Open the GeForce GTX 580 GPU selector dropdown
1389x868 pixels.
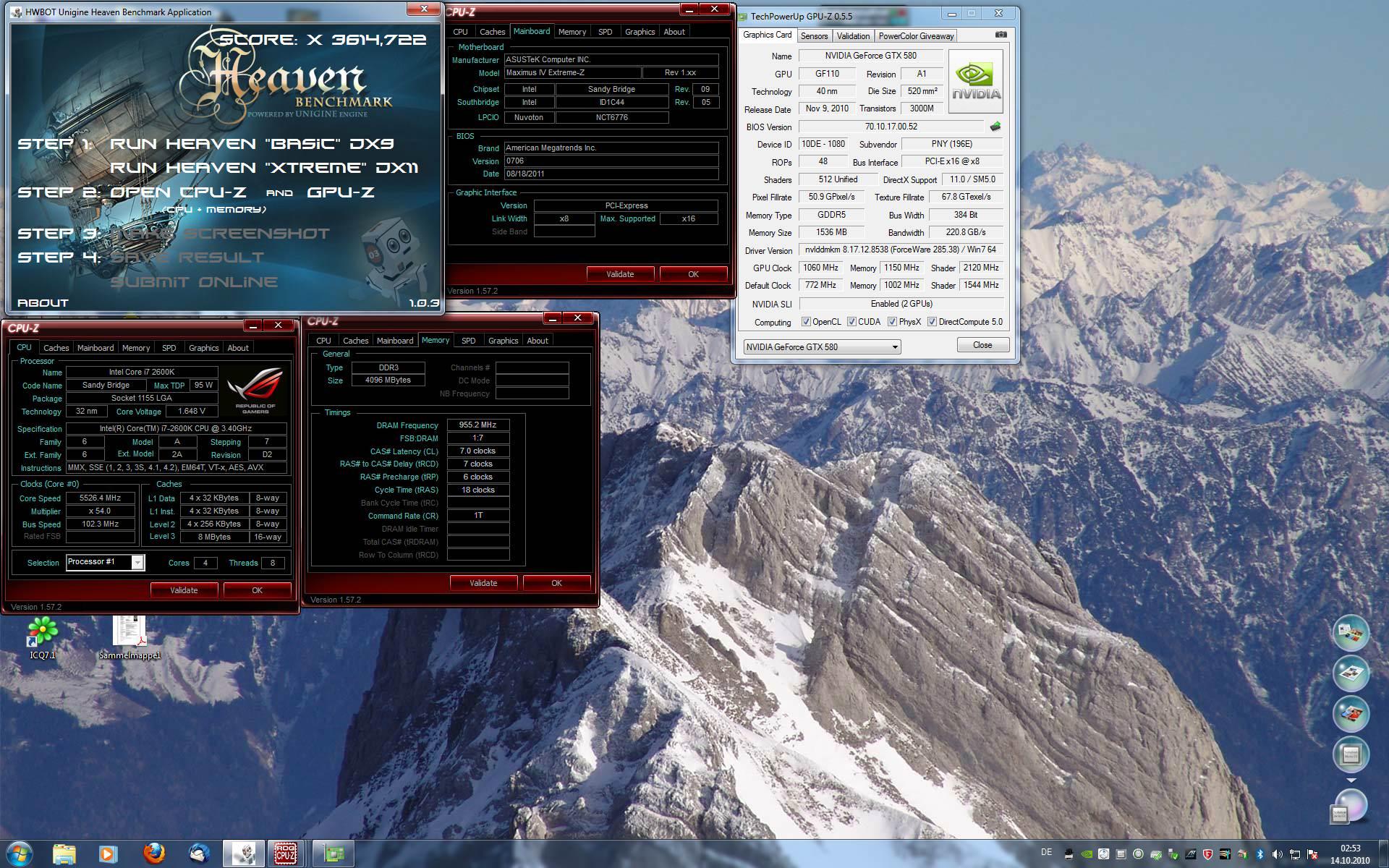click(822, 346)
